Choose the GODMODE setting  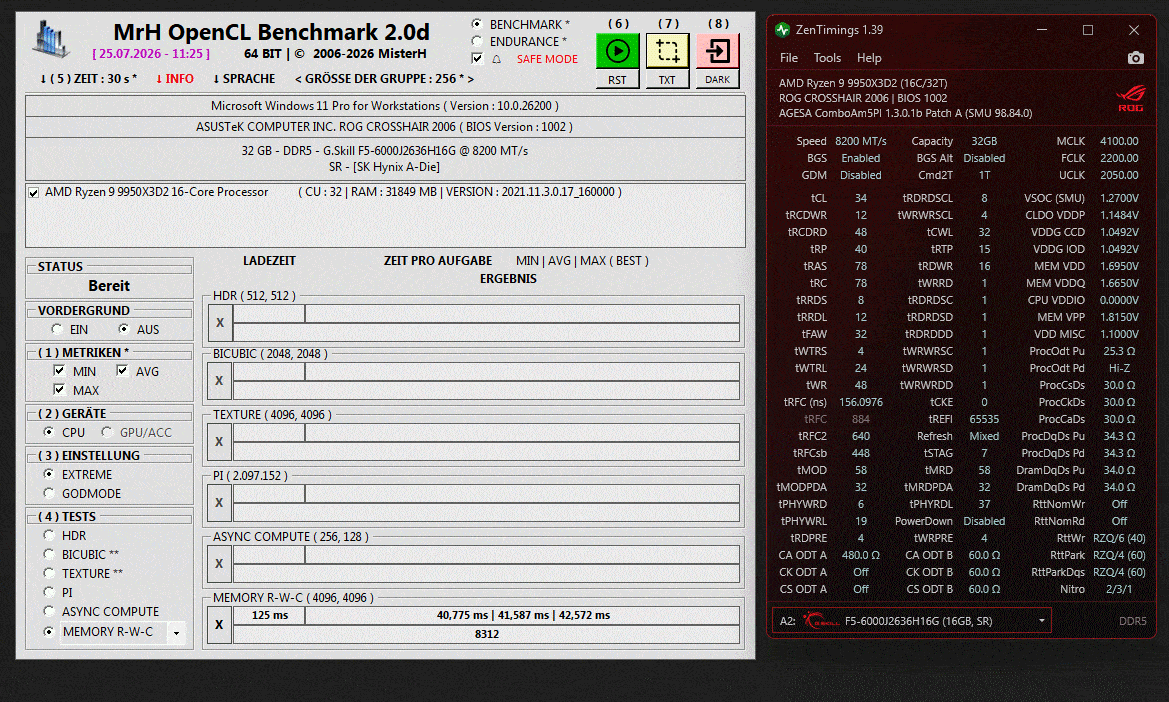coord(48,493)
